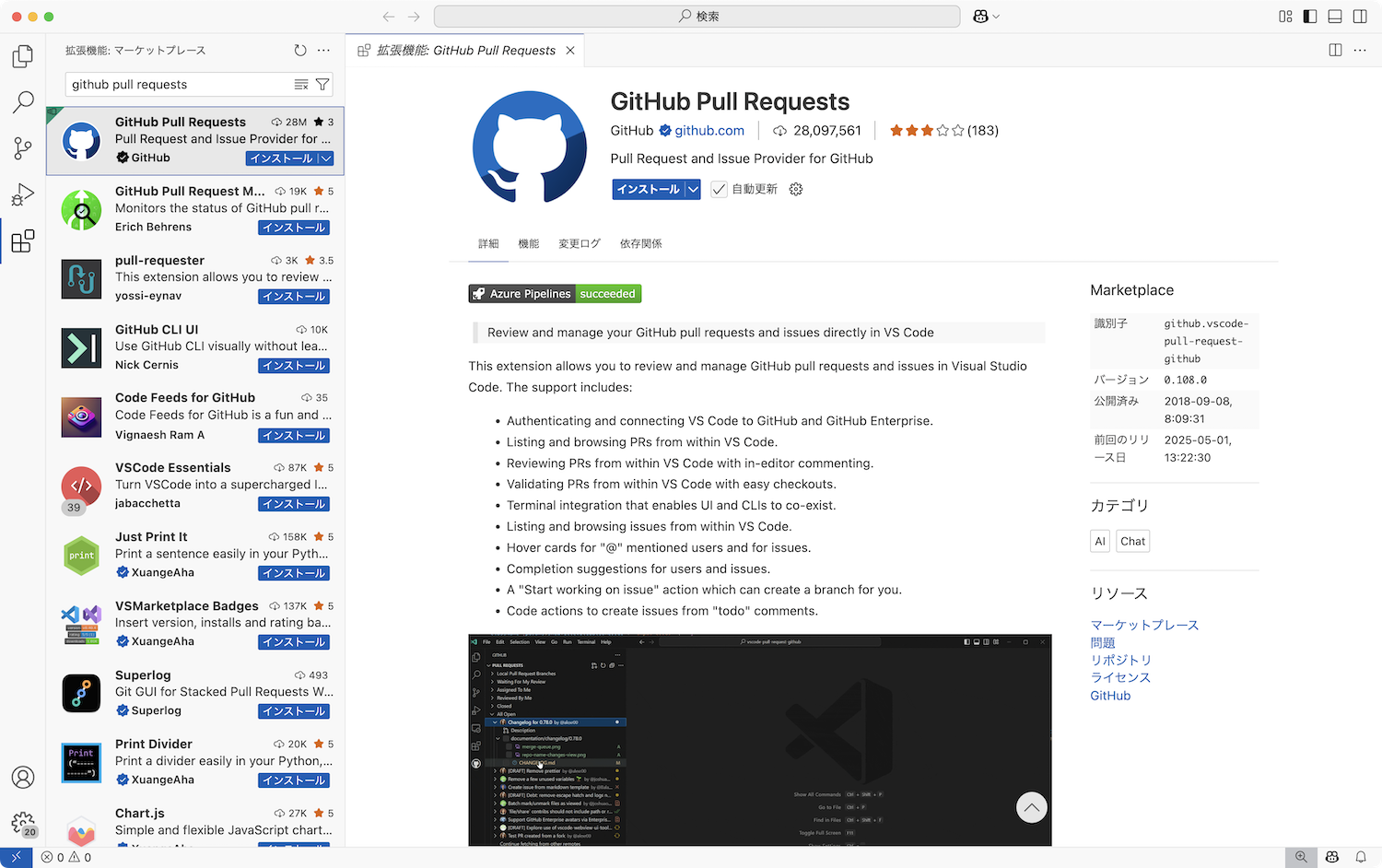Image resolution: width=1382 pixels, height=868 pixels.
Task: Install the Just Print It extension
Action: (x=295, y=573)
